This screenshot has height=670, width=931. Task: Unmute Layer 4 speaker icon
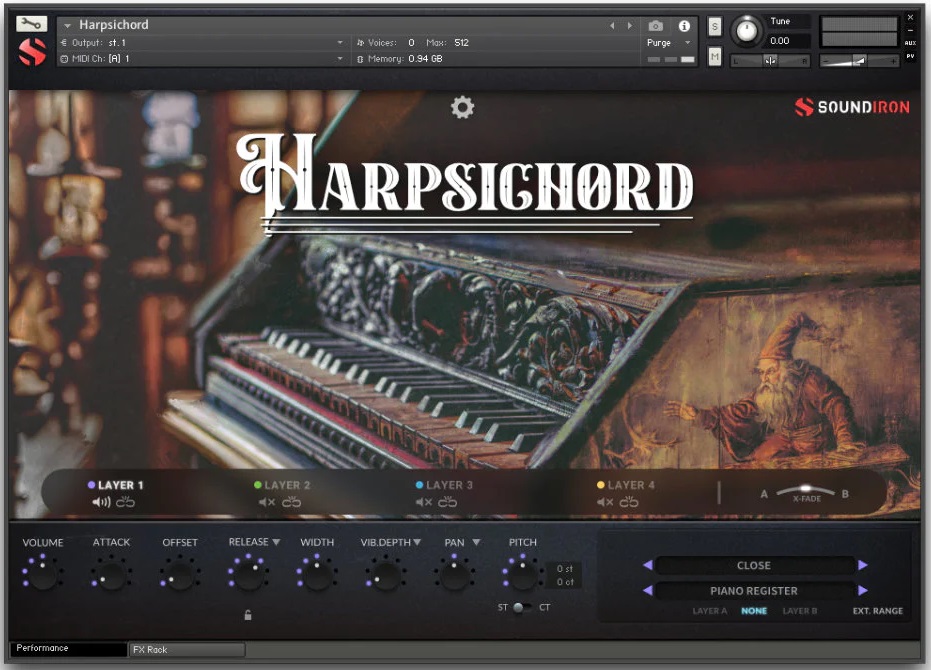pyautogui.click(x=605, y=502)
